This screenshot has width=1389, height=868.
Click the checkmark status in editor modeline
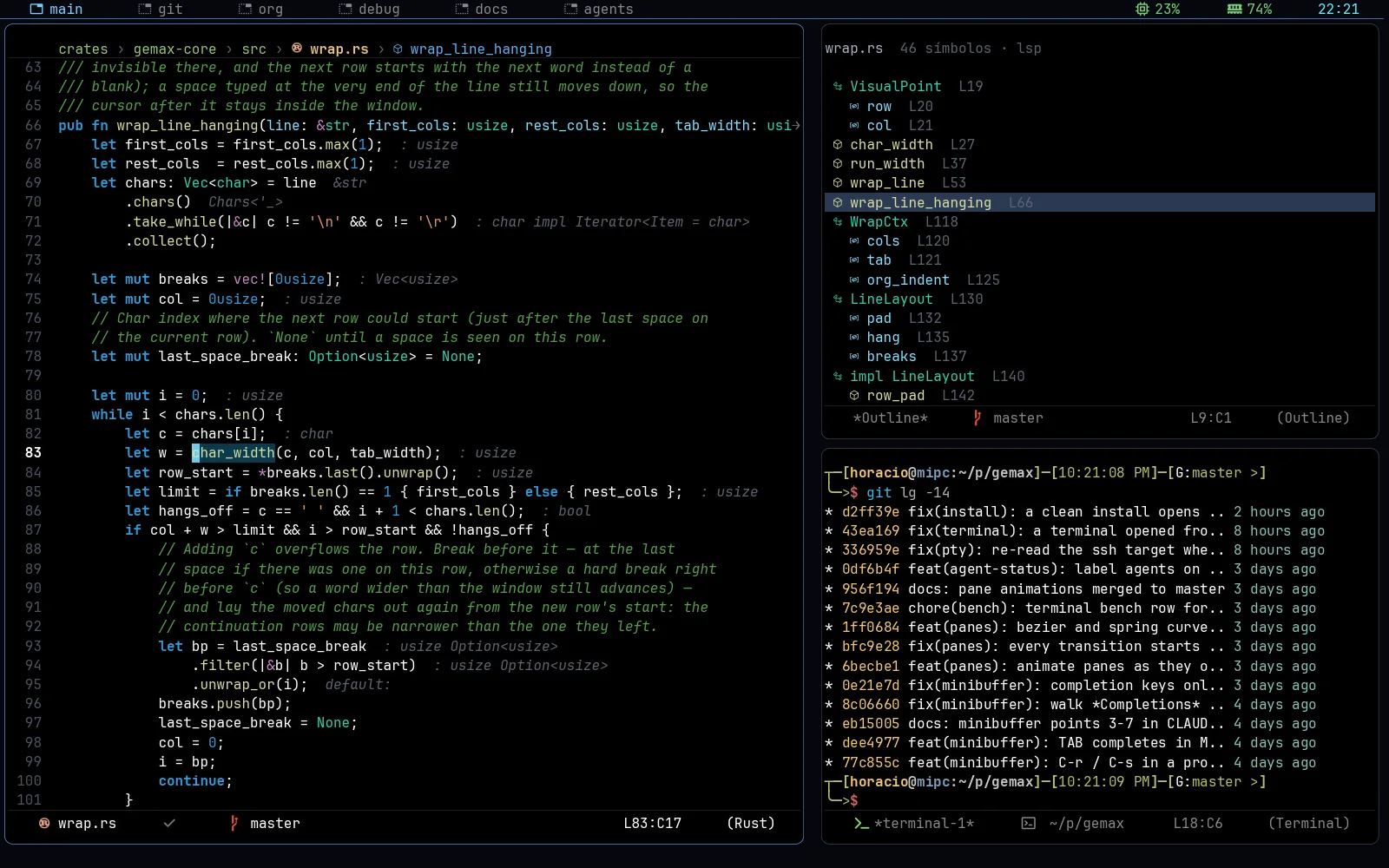(169, 824)
